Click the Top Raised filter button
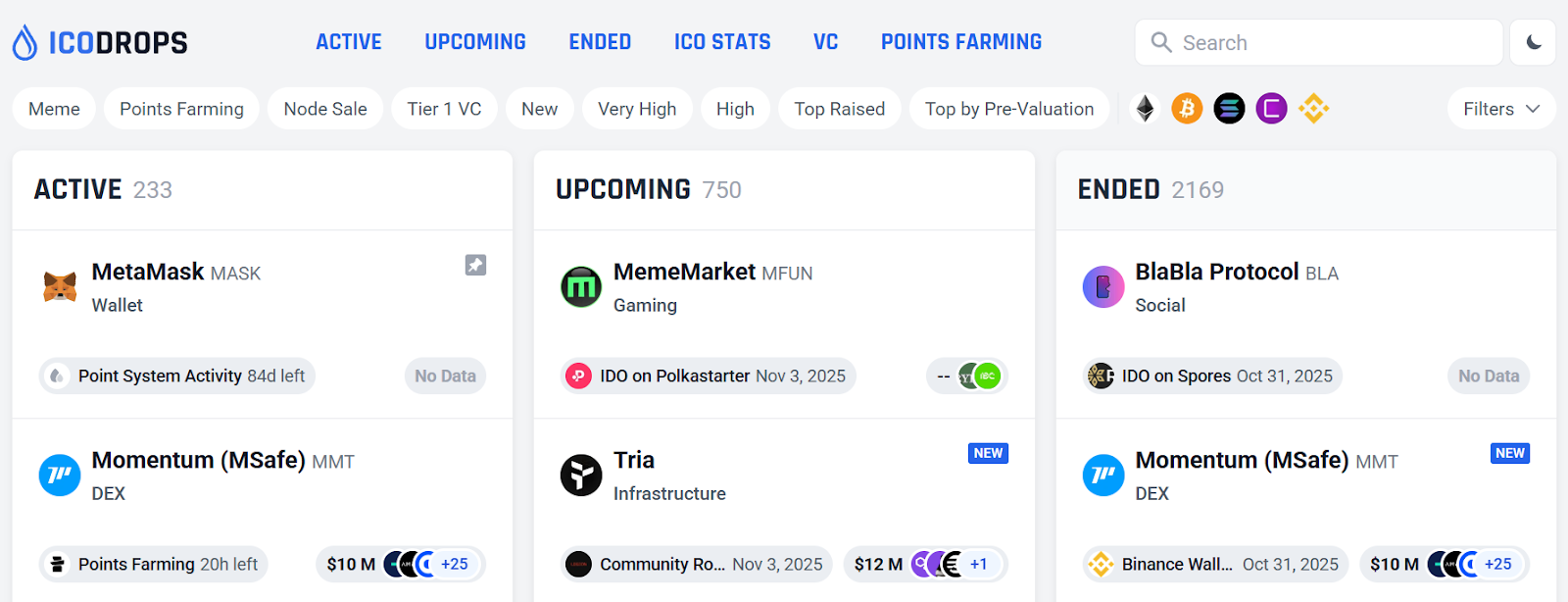Screen dimensions: 1568x602 839,109
